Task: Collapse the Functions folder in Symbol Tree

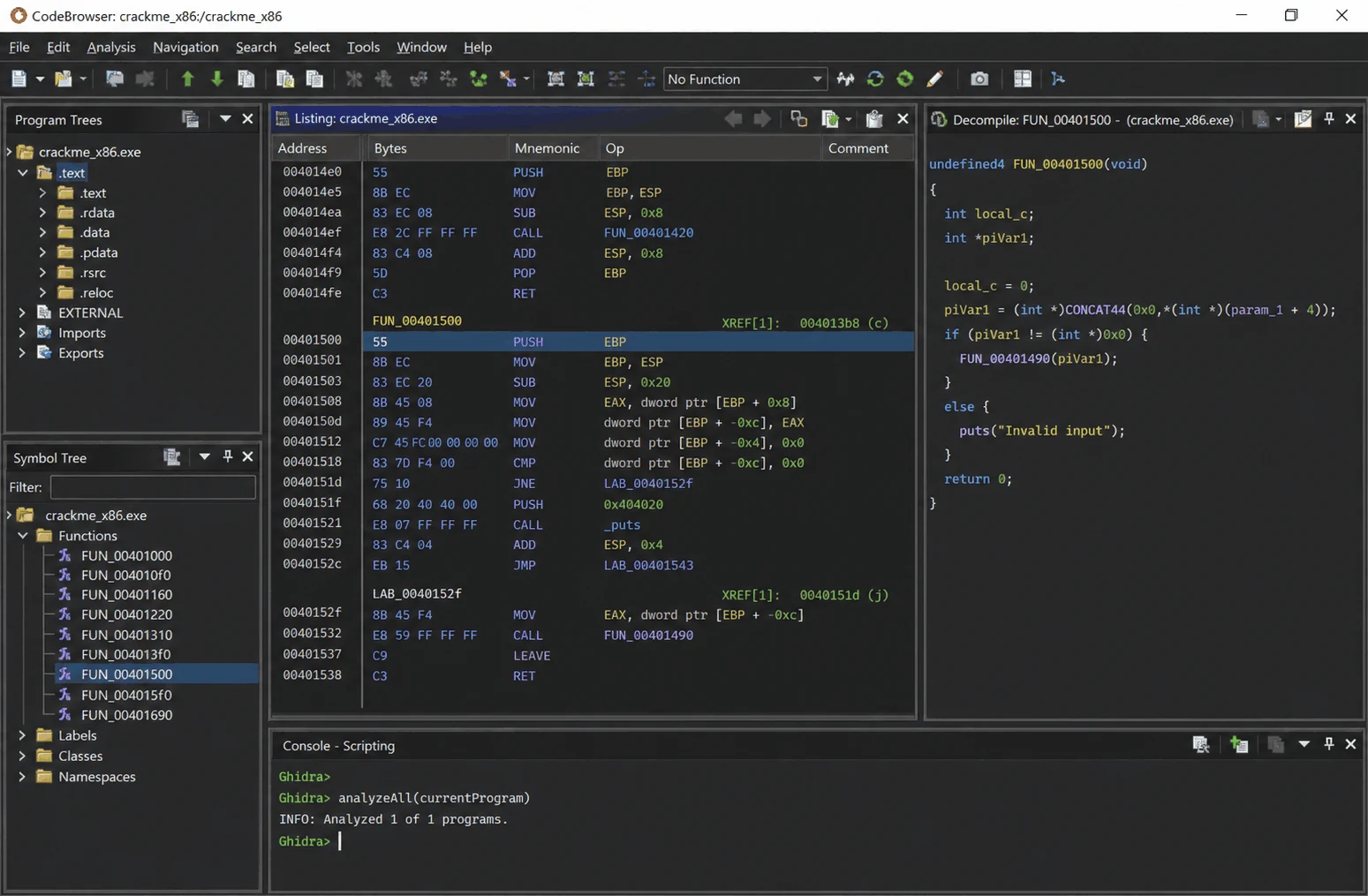Action: (23, 536)
